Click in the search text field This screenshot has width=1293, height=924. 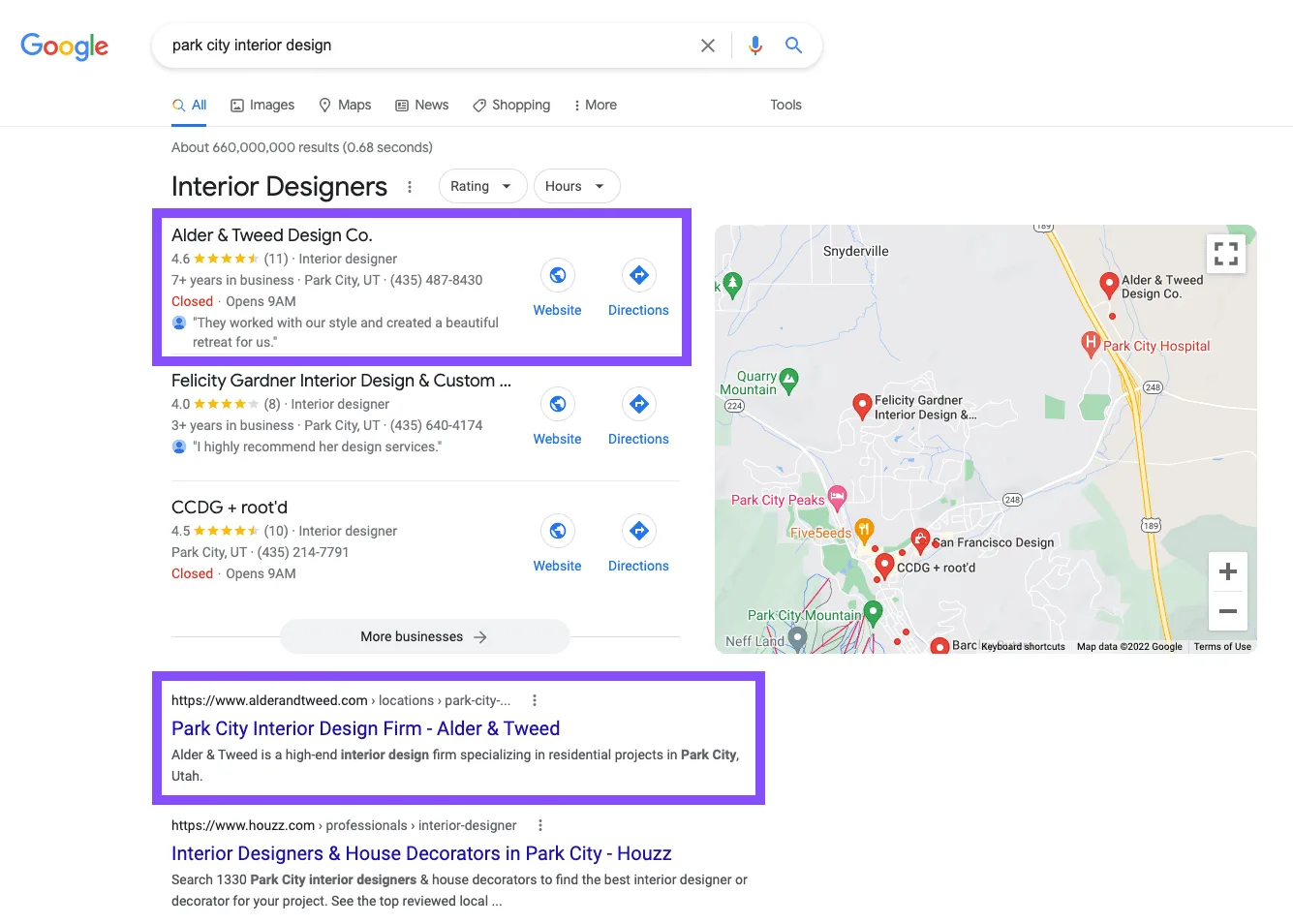click(x=426, y=46)
